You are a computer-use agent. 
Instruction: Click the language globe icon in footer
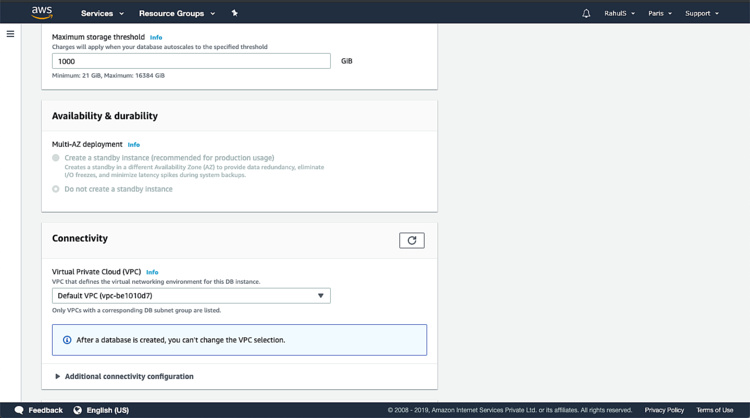[77, 410]
